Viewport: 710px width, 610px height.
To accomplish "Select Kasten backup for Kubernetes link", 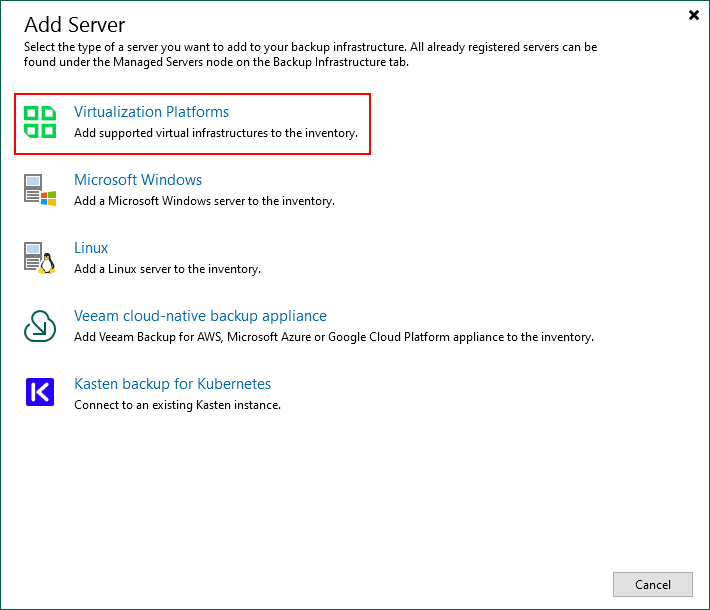I will tap(172, 384).
